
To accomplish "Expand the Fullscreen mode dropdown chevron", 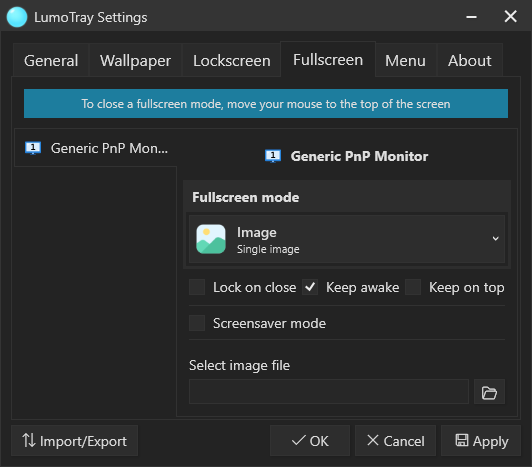I will [495, 239].
